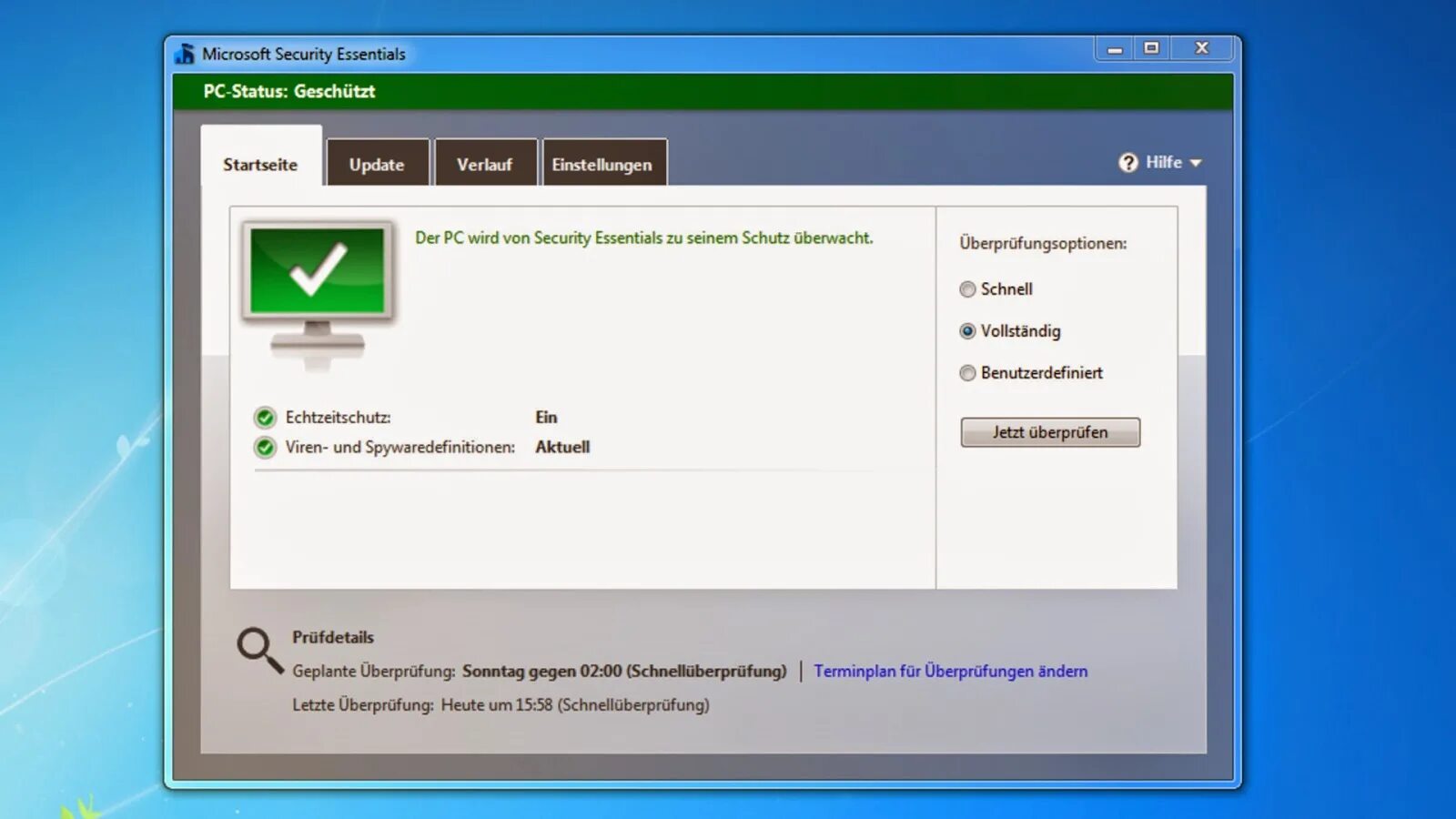Image resolution: width=1456 pixels, height=819 pixels.
Task: Switch to the Startseite tab
Action: 261,157
